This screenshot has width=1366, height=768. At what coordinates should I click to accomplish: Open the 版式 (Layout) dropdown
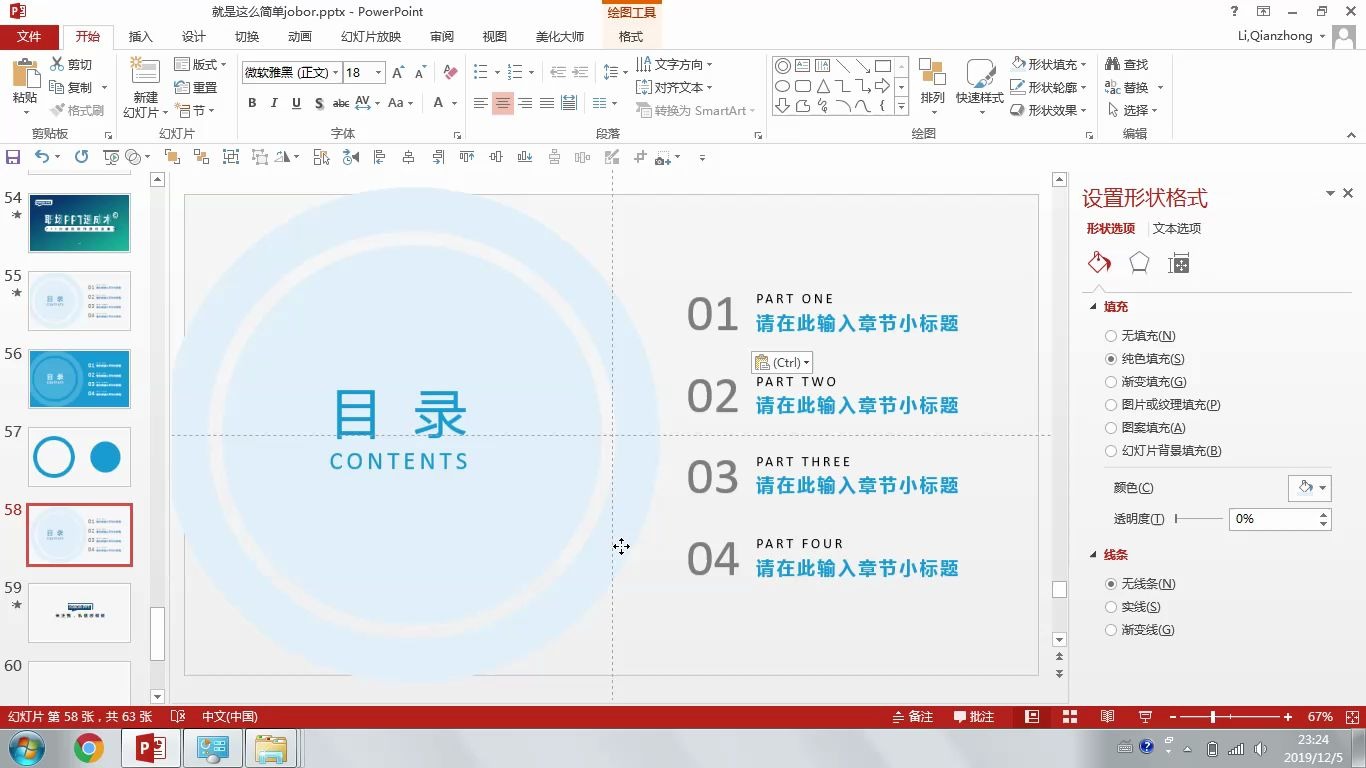[201, 64]
